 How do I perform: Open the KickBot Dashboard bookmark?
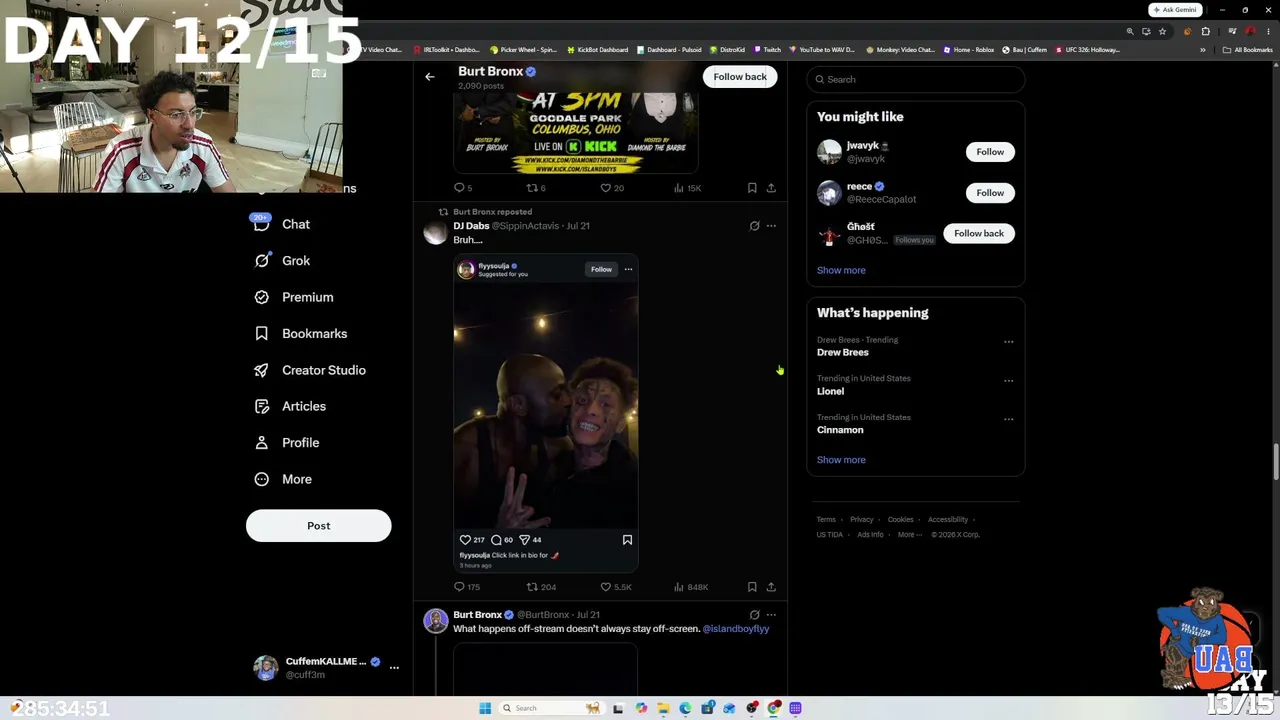(598, 50)
